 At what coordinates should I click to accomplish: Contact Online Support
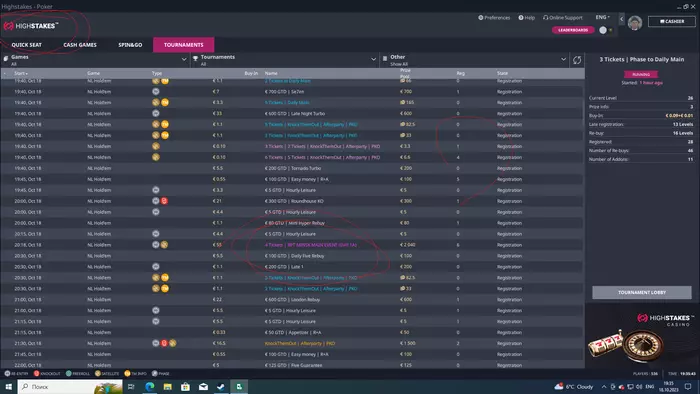562,17
